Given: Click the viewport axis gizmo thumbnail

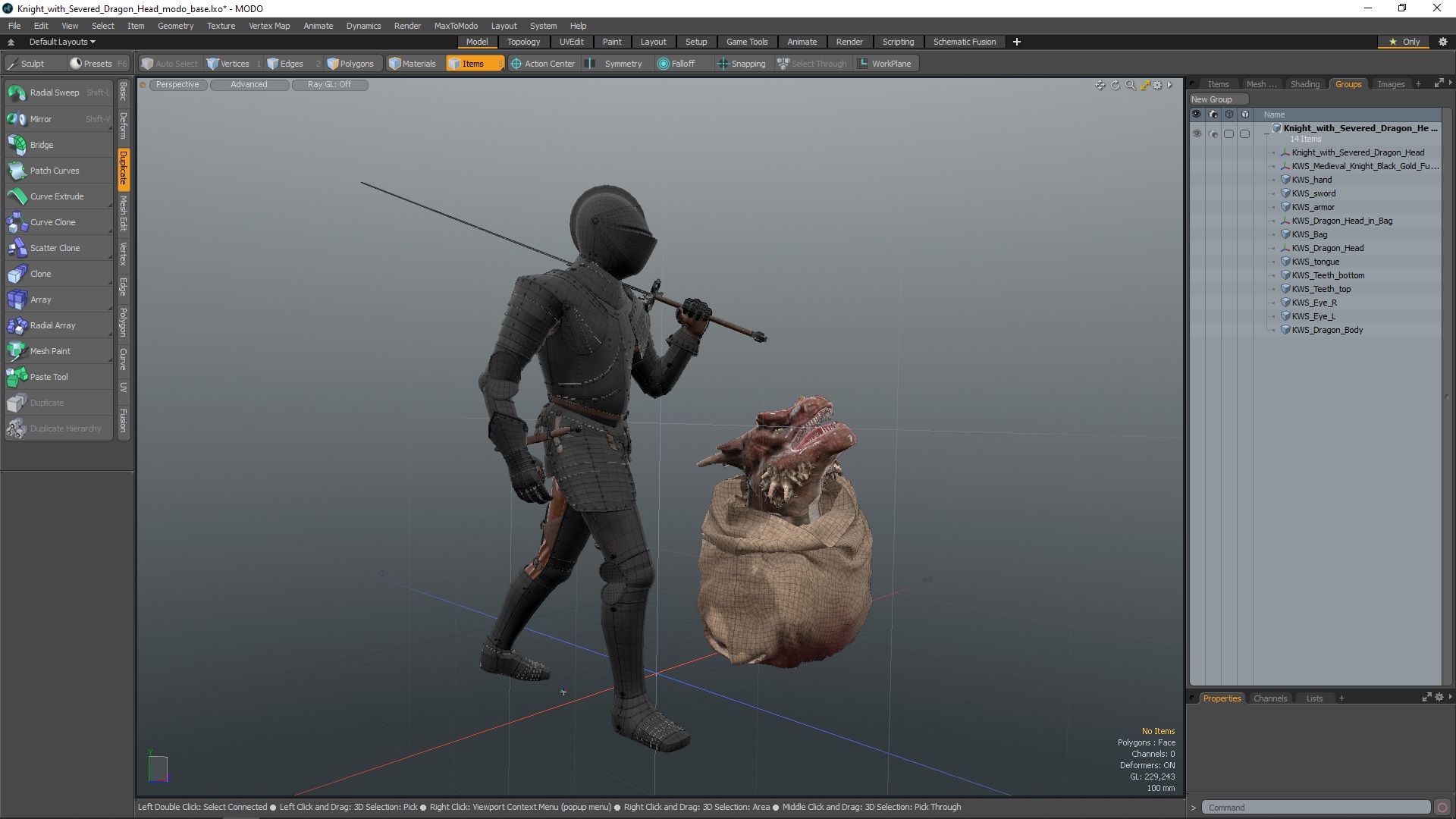Looking at the screenshot, I should tap(158, 767).
